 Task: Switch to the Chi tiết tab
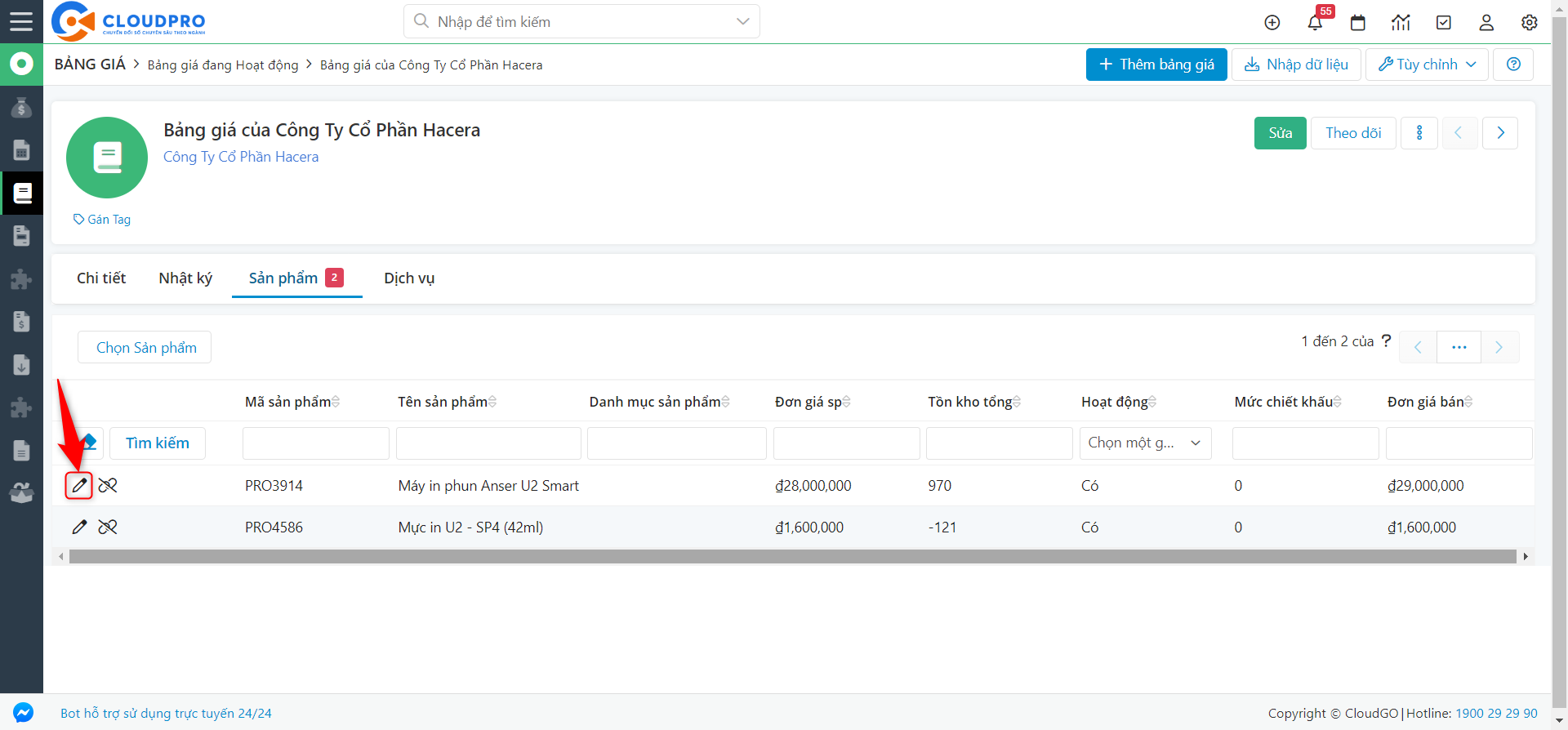pyautogui.click(x=101, y=278)
